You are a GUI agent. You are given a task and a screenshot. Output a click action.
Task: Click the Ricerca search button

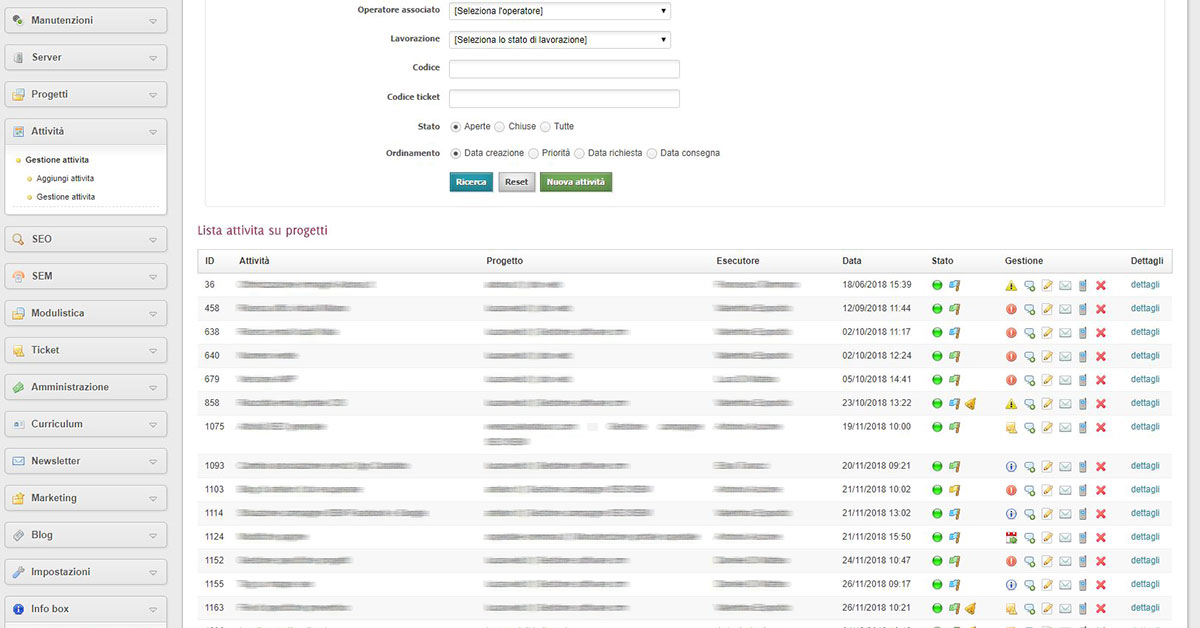(471, 182)
